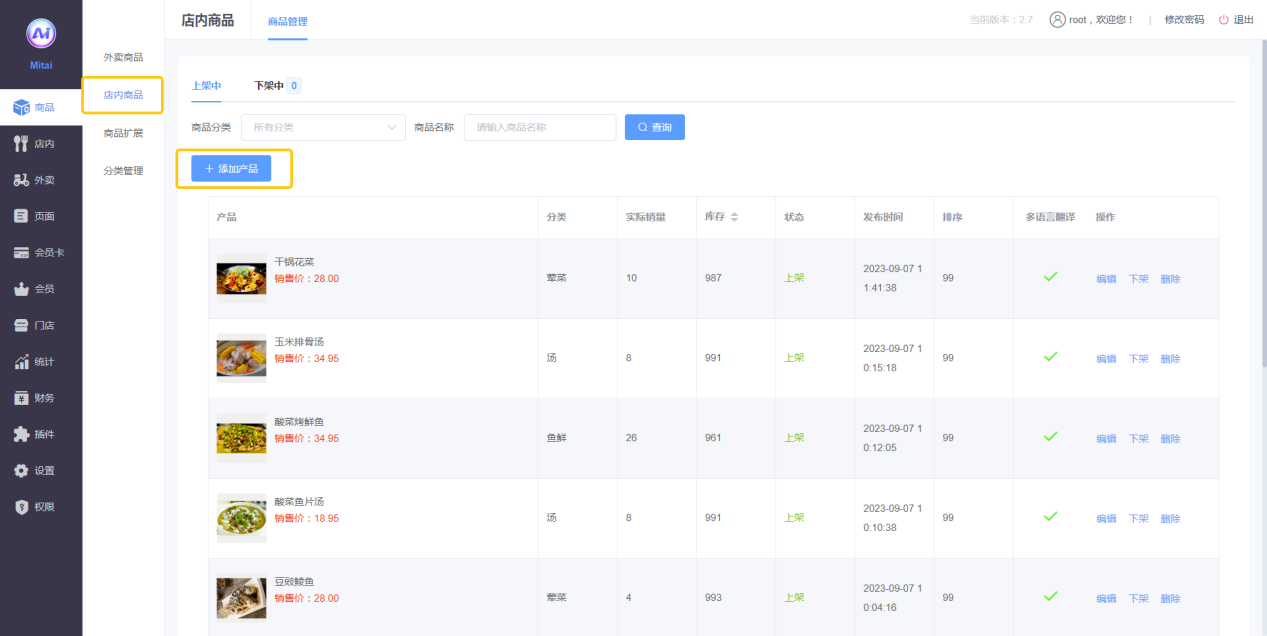1267x636 pixels.
Task: Open the 会员卡 card icon in sidebar
Action: (21, 253)
